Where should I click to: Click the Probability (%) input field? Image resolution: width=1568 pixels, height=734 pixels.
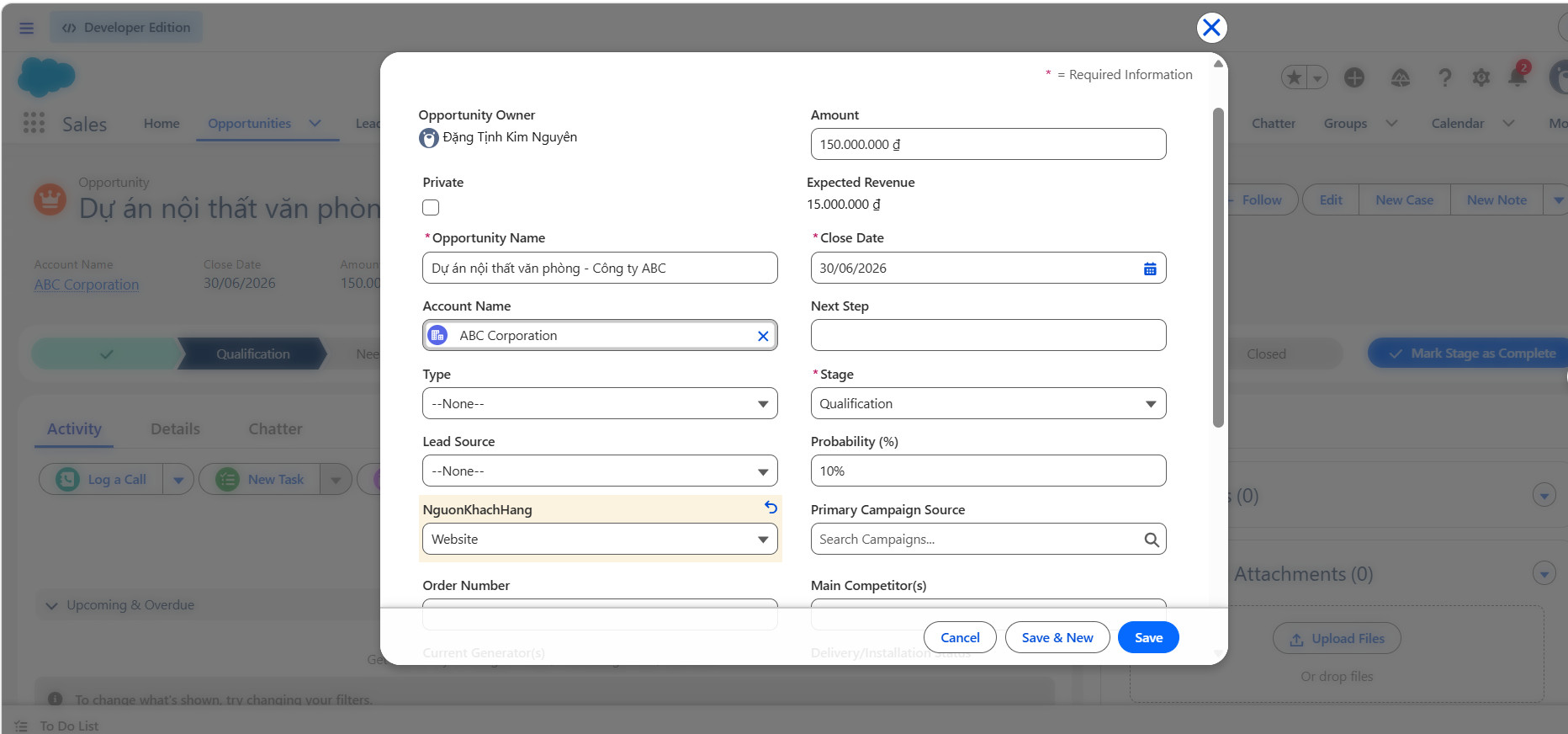point(988,471)
